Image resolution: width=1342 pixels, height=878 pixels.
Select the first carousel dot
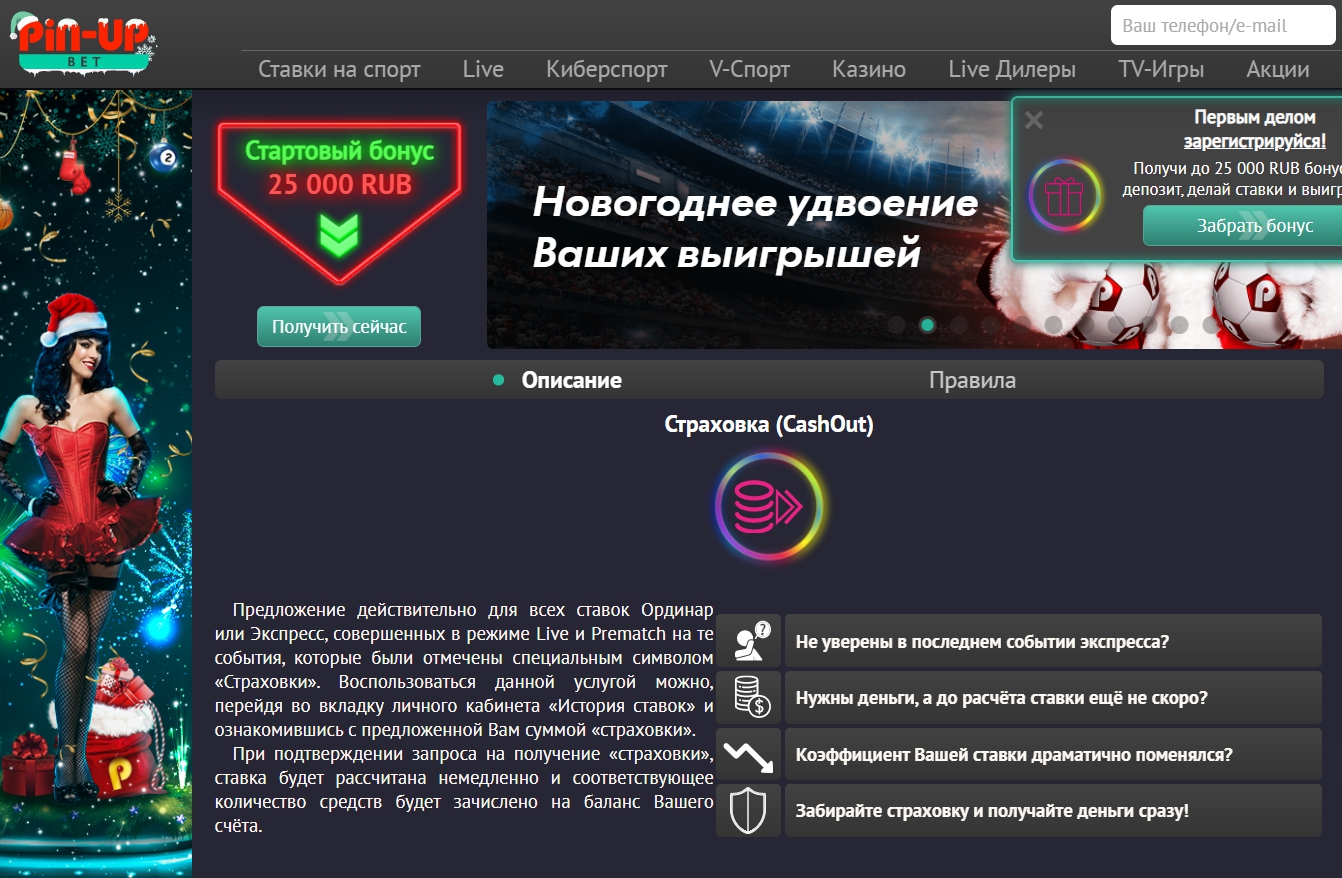(x=896, y=324)
